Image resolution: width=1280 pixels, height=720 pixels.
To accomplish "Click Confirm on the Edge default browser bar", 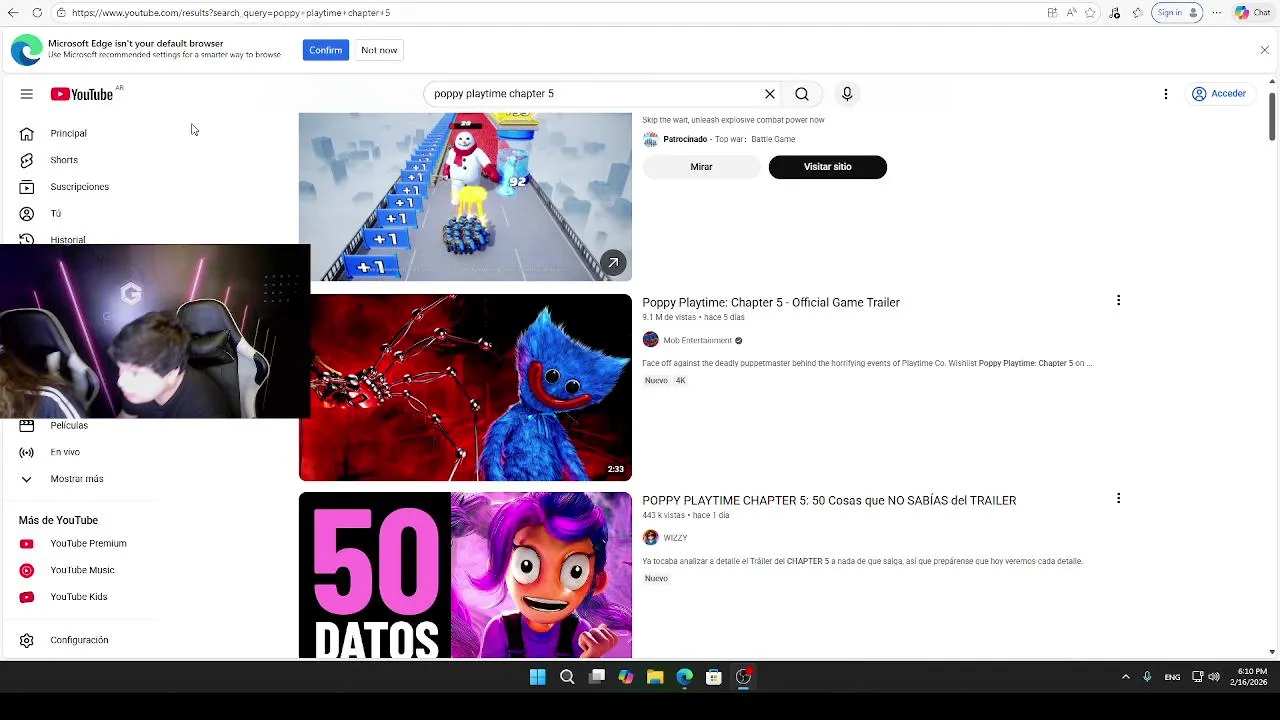I will point(325,50).
